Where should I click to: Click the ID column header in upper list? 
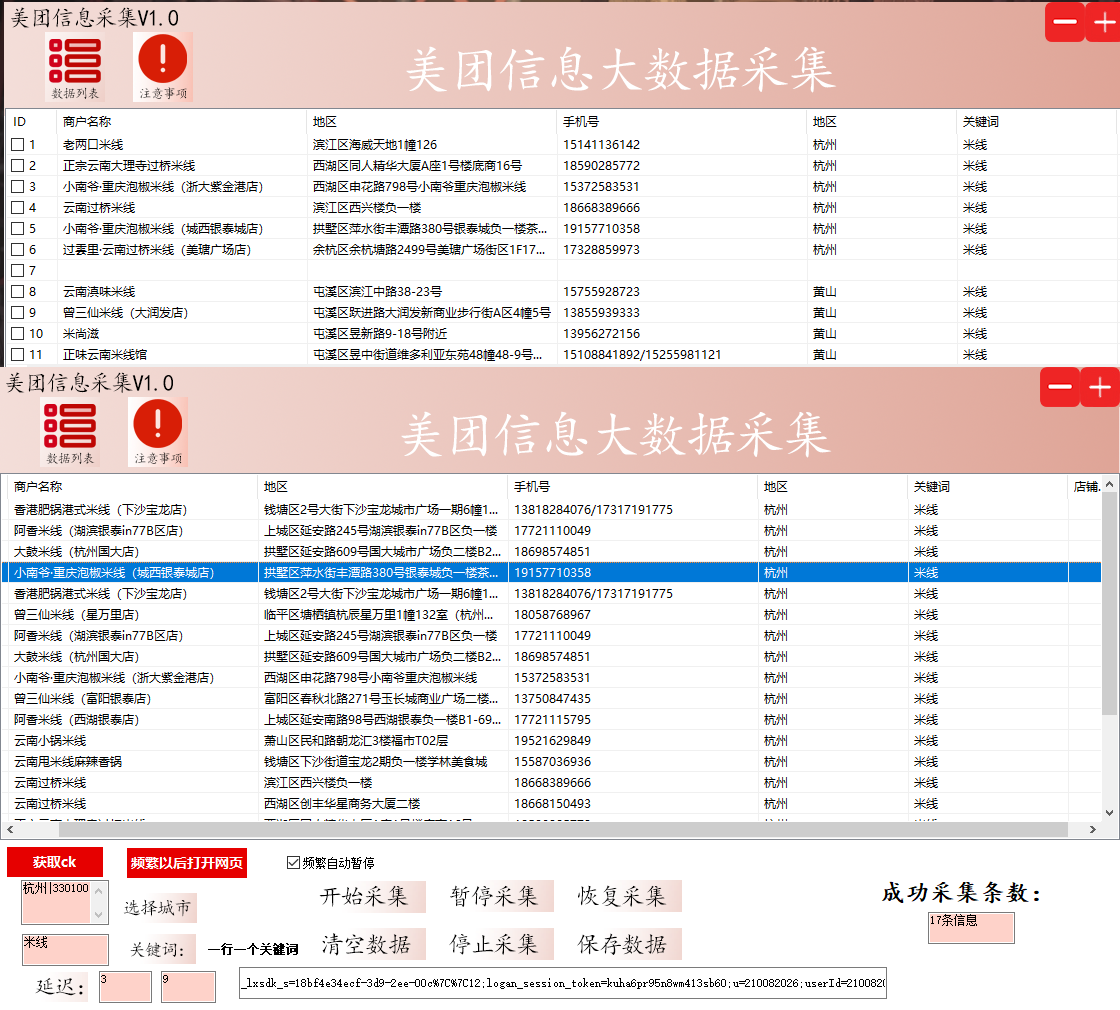pos(31,121)
